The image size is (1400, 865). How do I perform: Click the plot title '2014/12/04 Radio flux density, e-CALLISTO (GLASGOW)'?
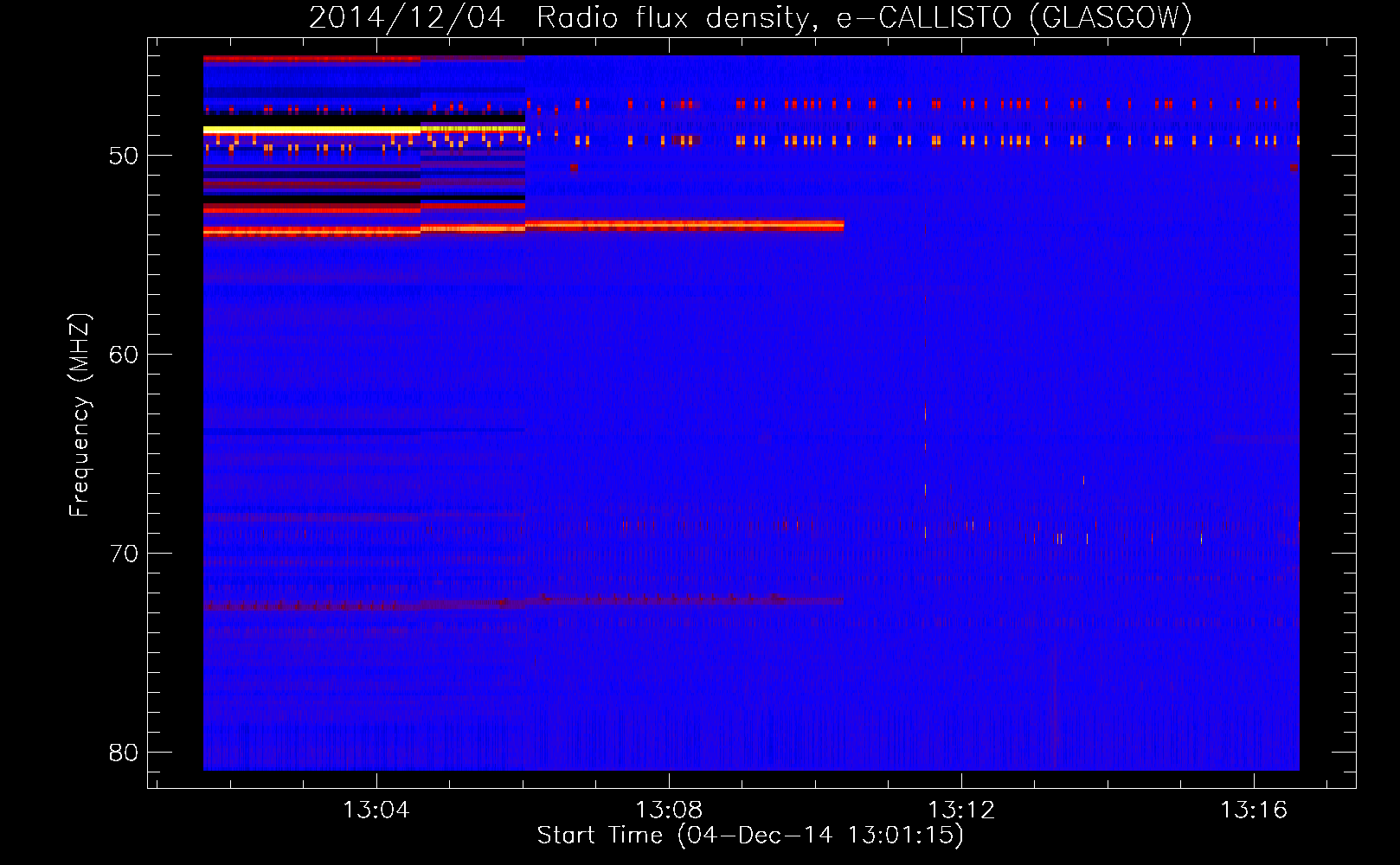(x=750, y=17)
